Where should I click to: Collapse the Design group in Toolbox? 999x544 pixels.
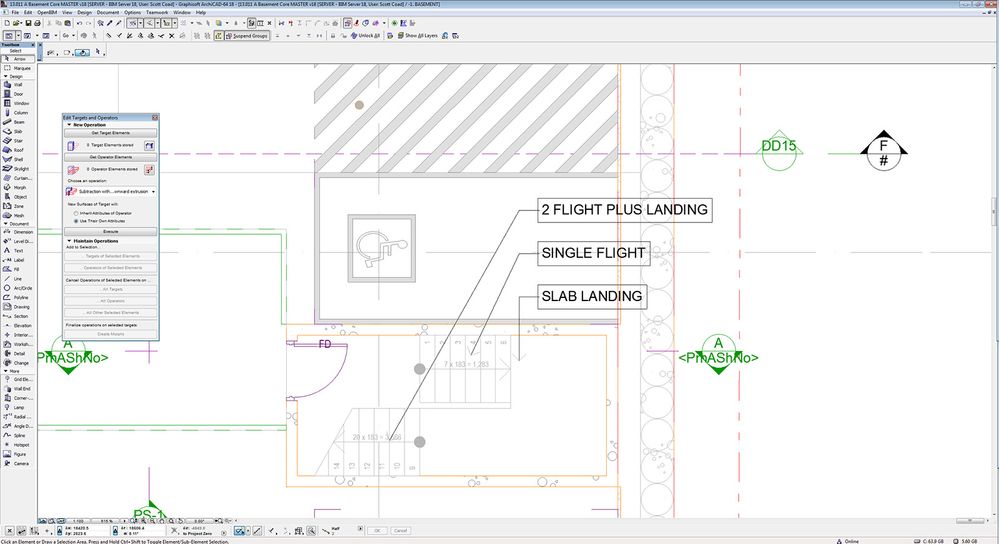coord(6,76)
